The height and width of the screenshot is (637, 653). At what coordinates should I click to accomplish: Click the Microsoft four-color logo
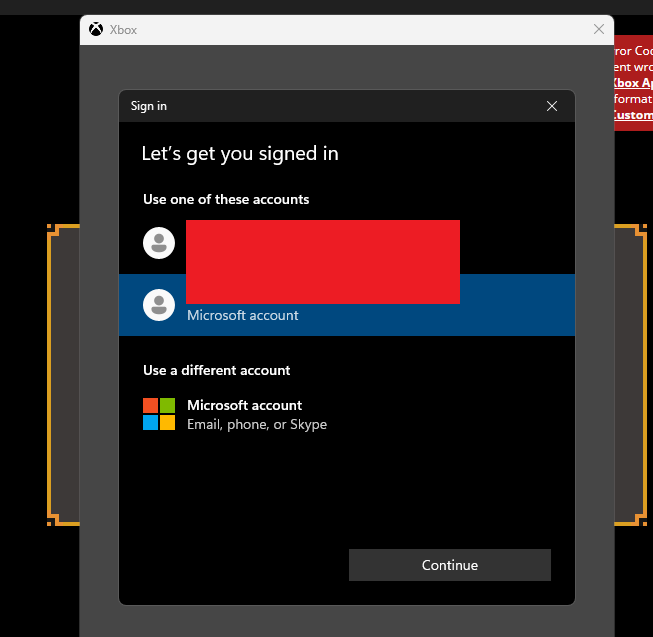(x=159, y=414)
